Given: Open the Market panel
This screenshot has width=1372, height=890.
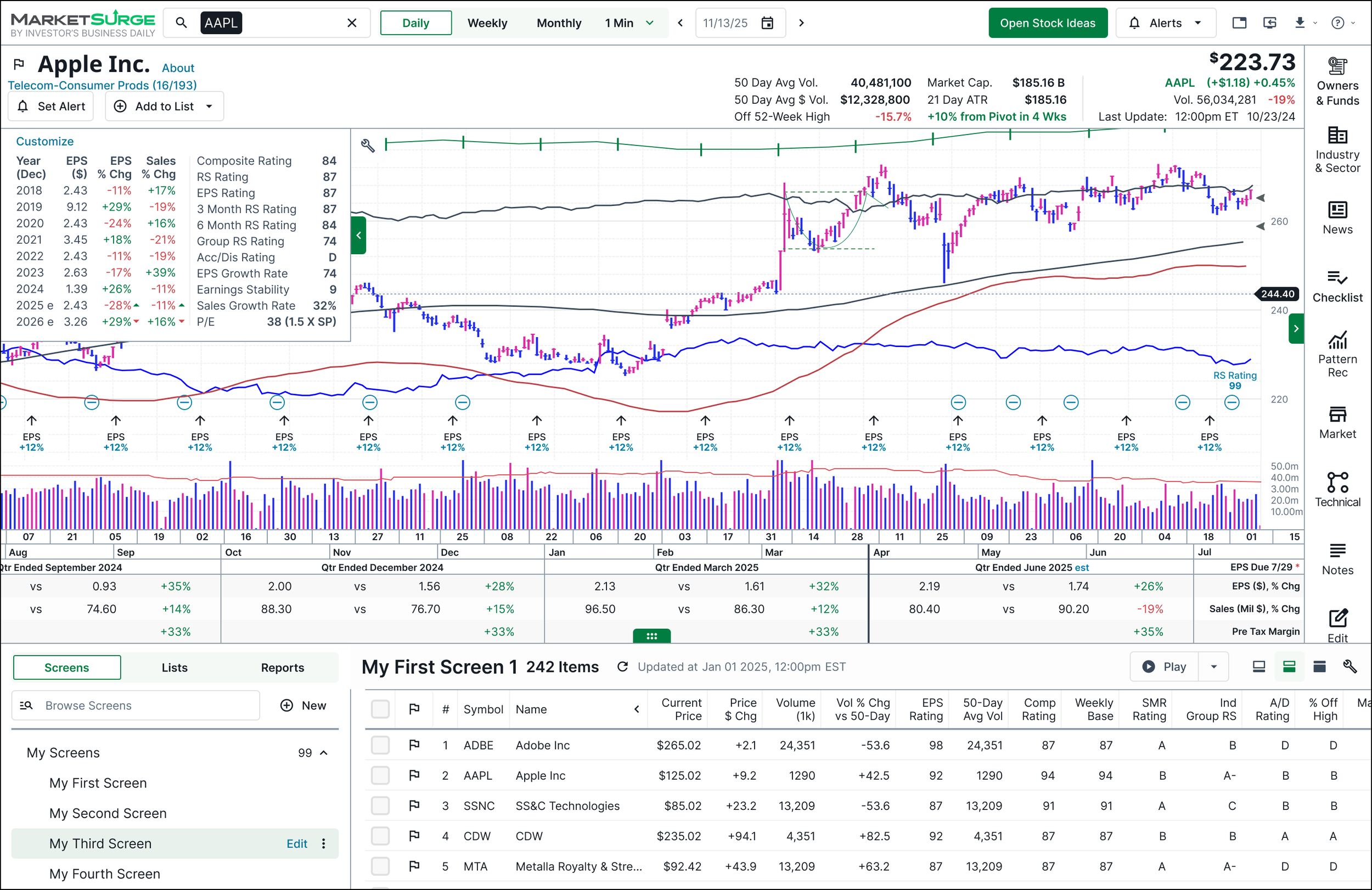Looking at the screenshot, I should click(1337, 422).
